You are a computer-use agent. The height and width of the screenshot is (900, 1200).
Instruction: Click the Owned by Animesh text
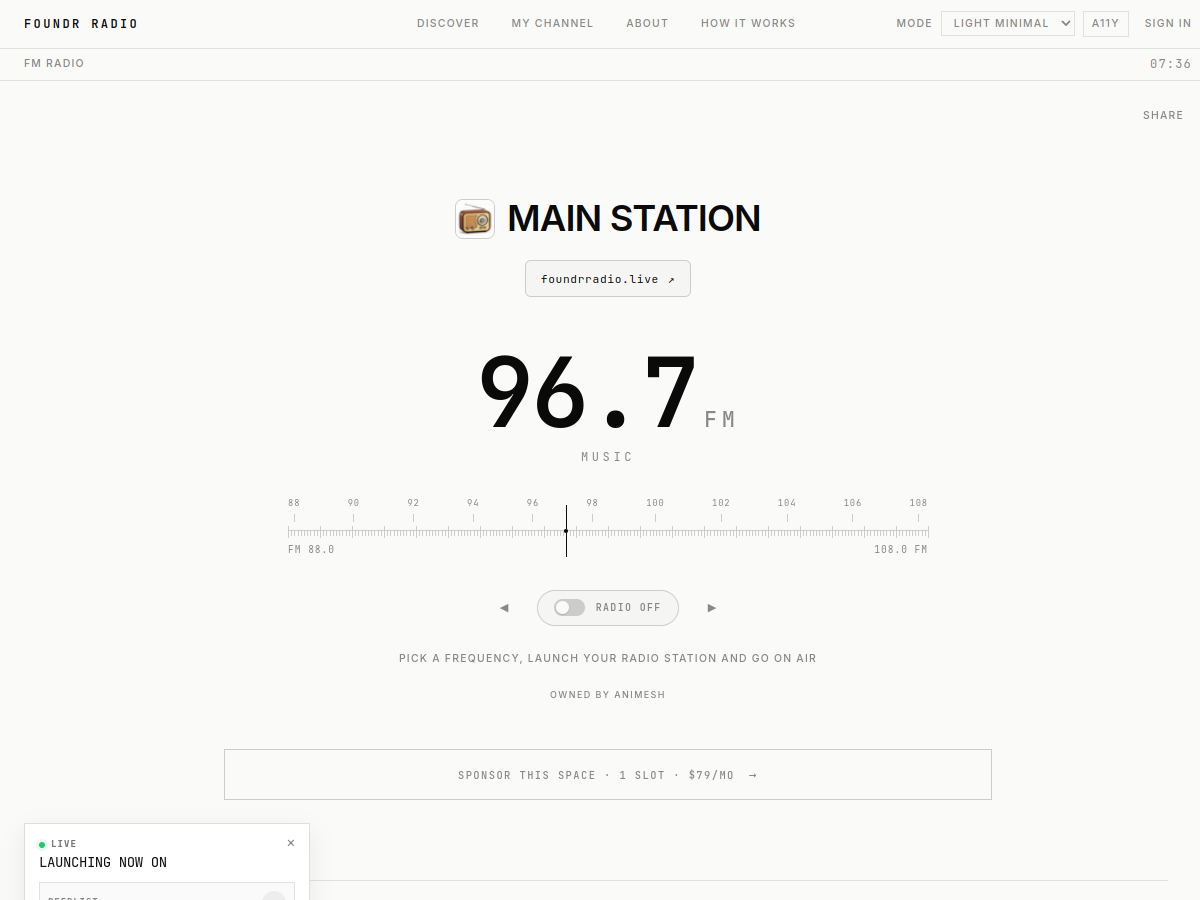pyautogui.click(x=608, y=695)
